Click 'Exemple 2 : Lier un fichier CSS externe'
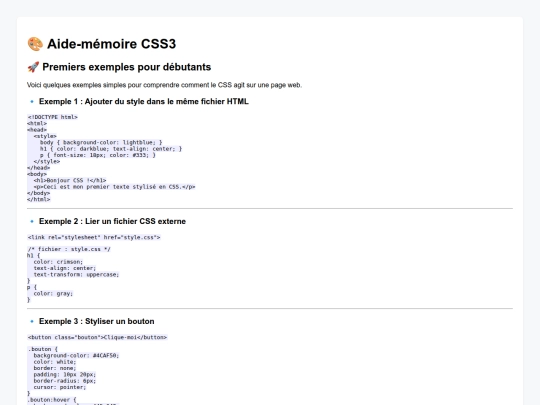Screen dimensions: 540x405 [x=112, y=221]
